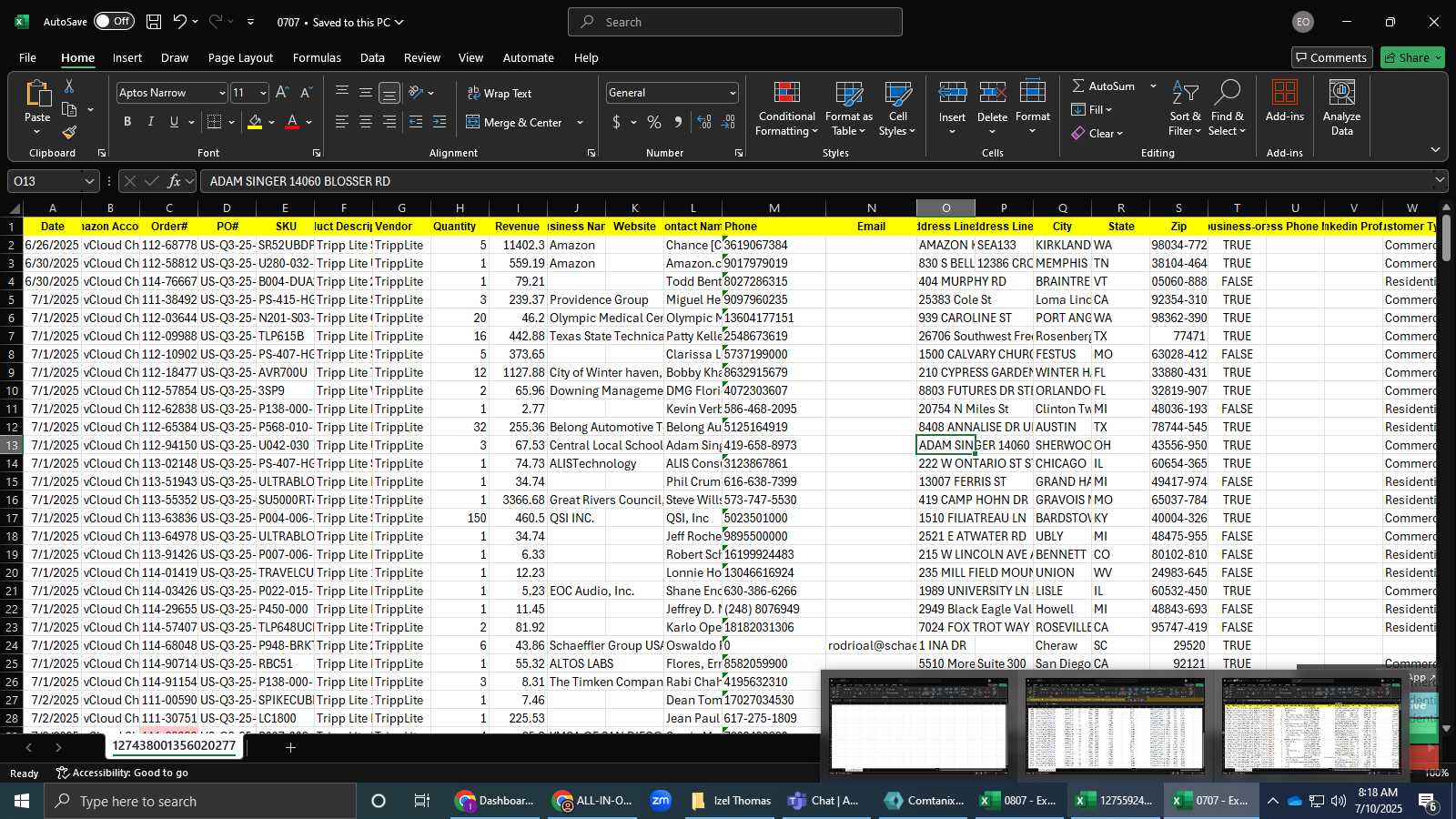Image resolution: width=1456 pixels, height=819 pixels.
Task: Click Increase Decimal icon
Action: (704, 122)
